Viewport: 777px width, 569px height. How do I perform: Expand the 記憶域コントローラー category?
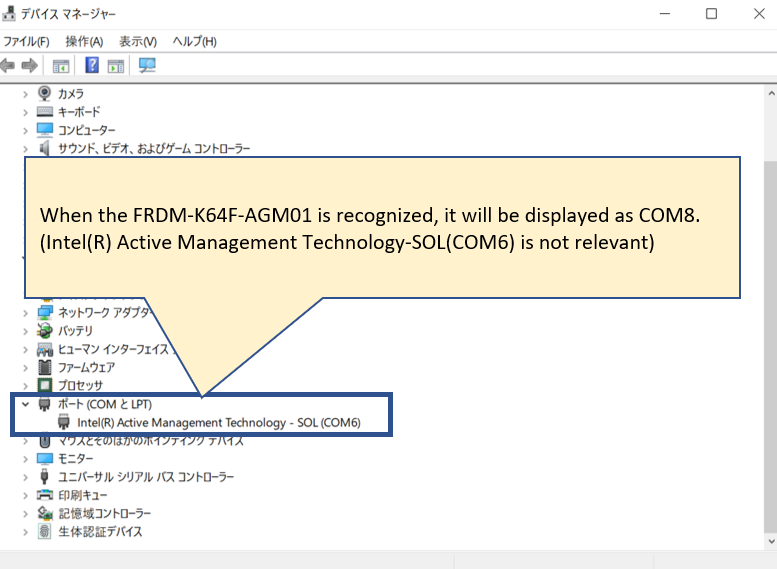25,514
